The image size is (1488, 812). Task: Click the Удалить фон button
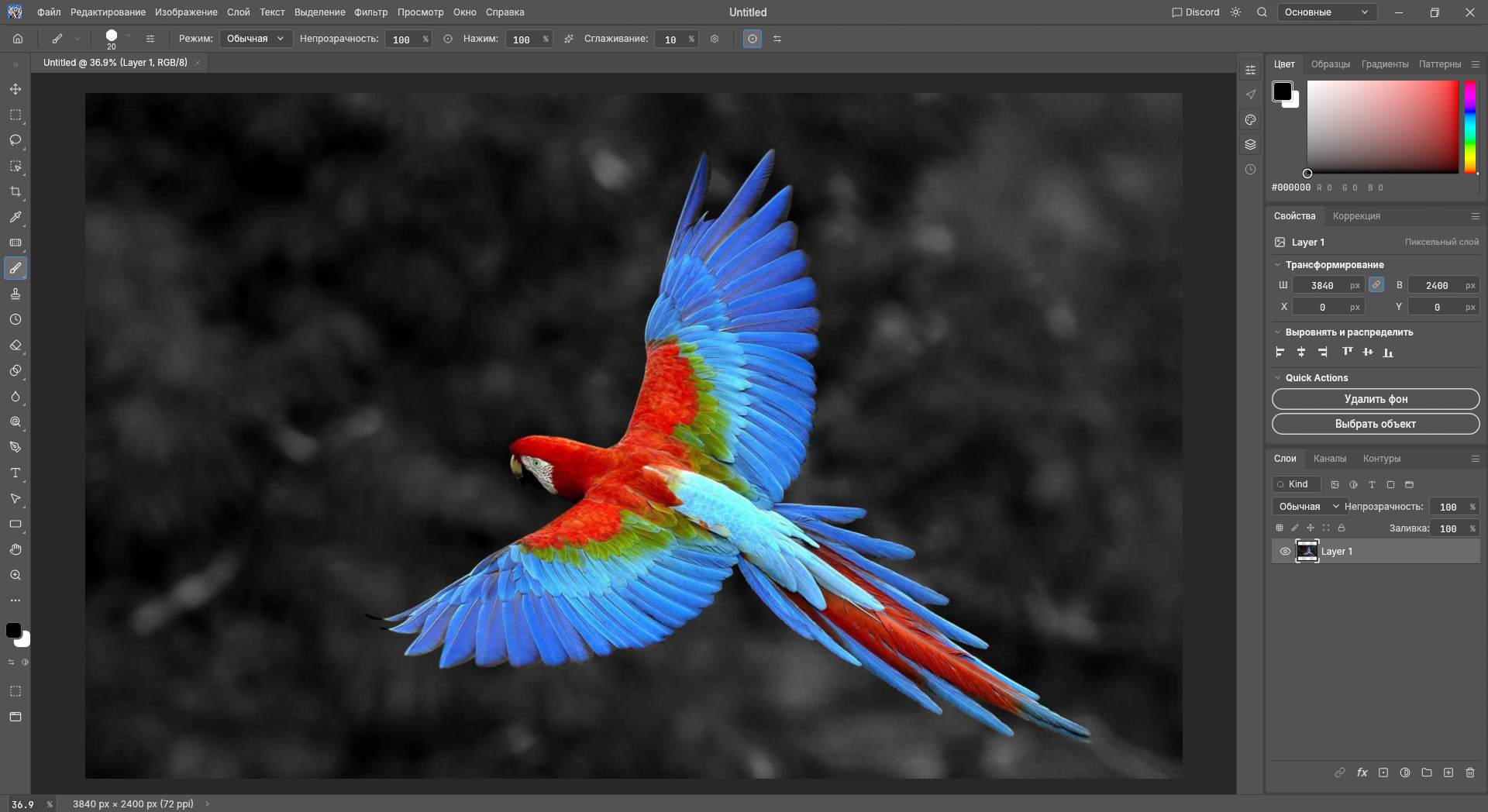(x=1376, y=399)
